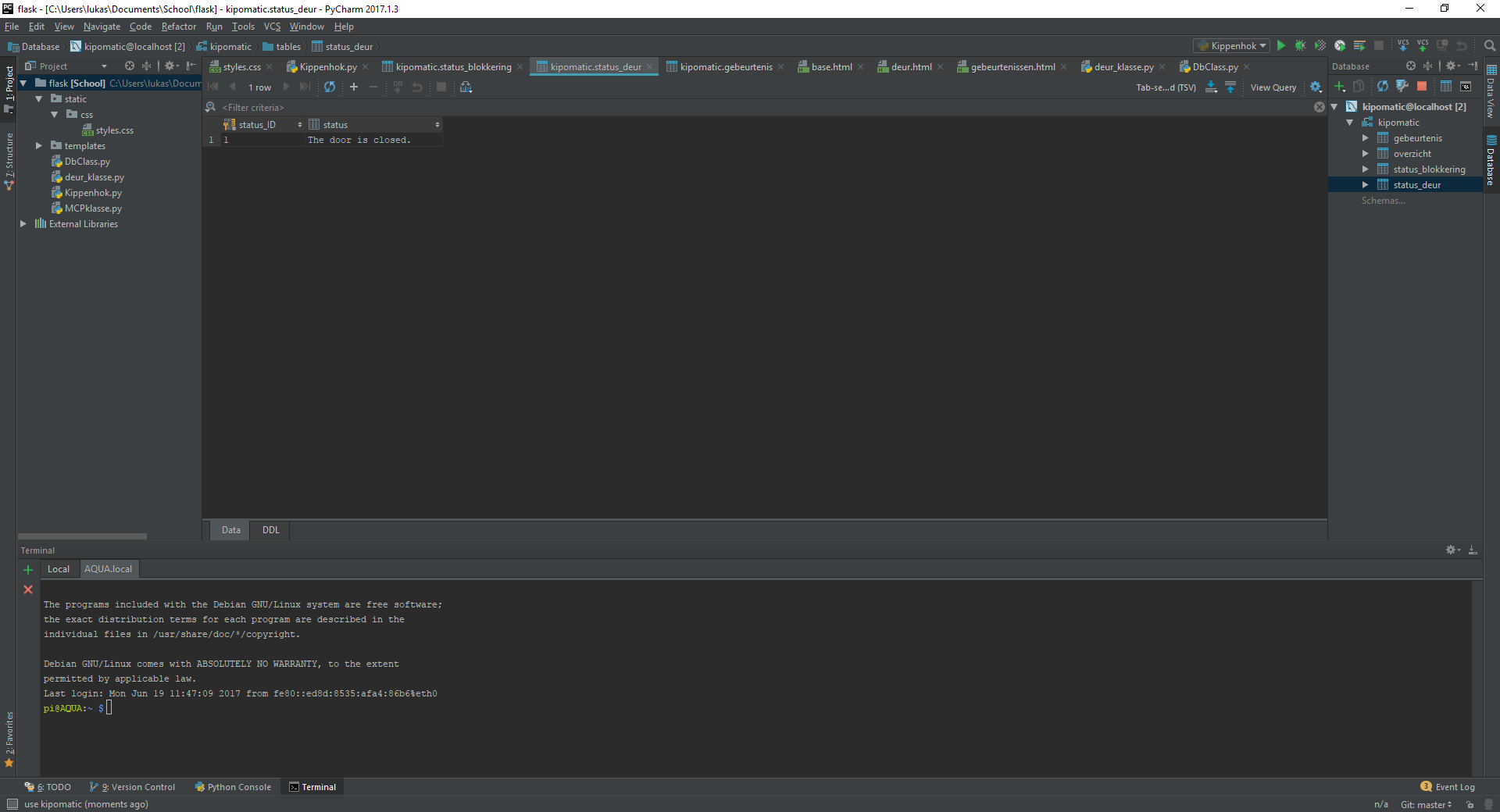Profile the Kippenhok run configuration
This screenshot has width=1500, height=812.
pyautogui.click(x=1340, y=46)
